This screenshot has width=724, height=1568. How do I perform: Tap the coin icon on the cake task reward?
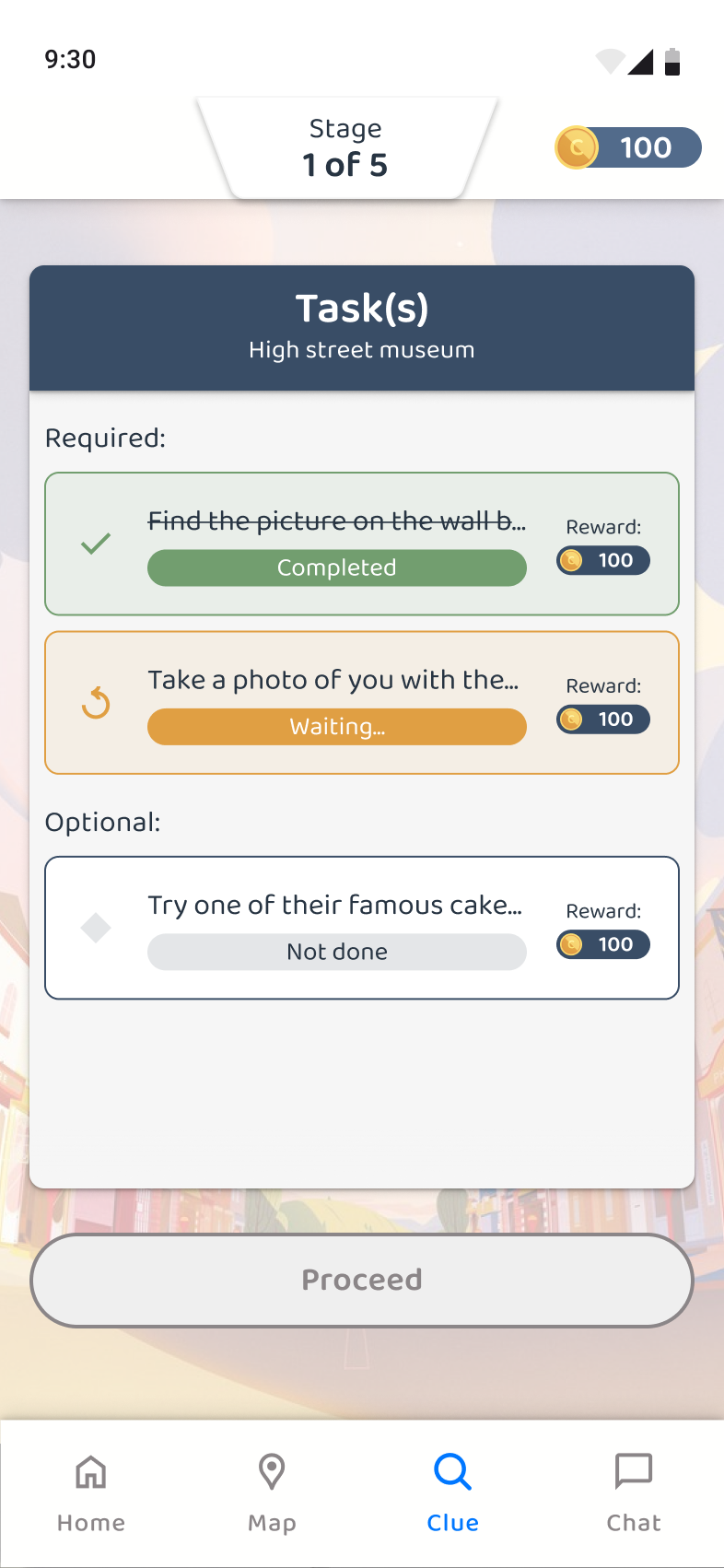click(572, 944)
